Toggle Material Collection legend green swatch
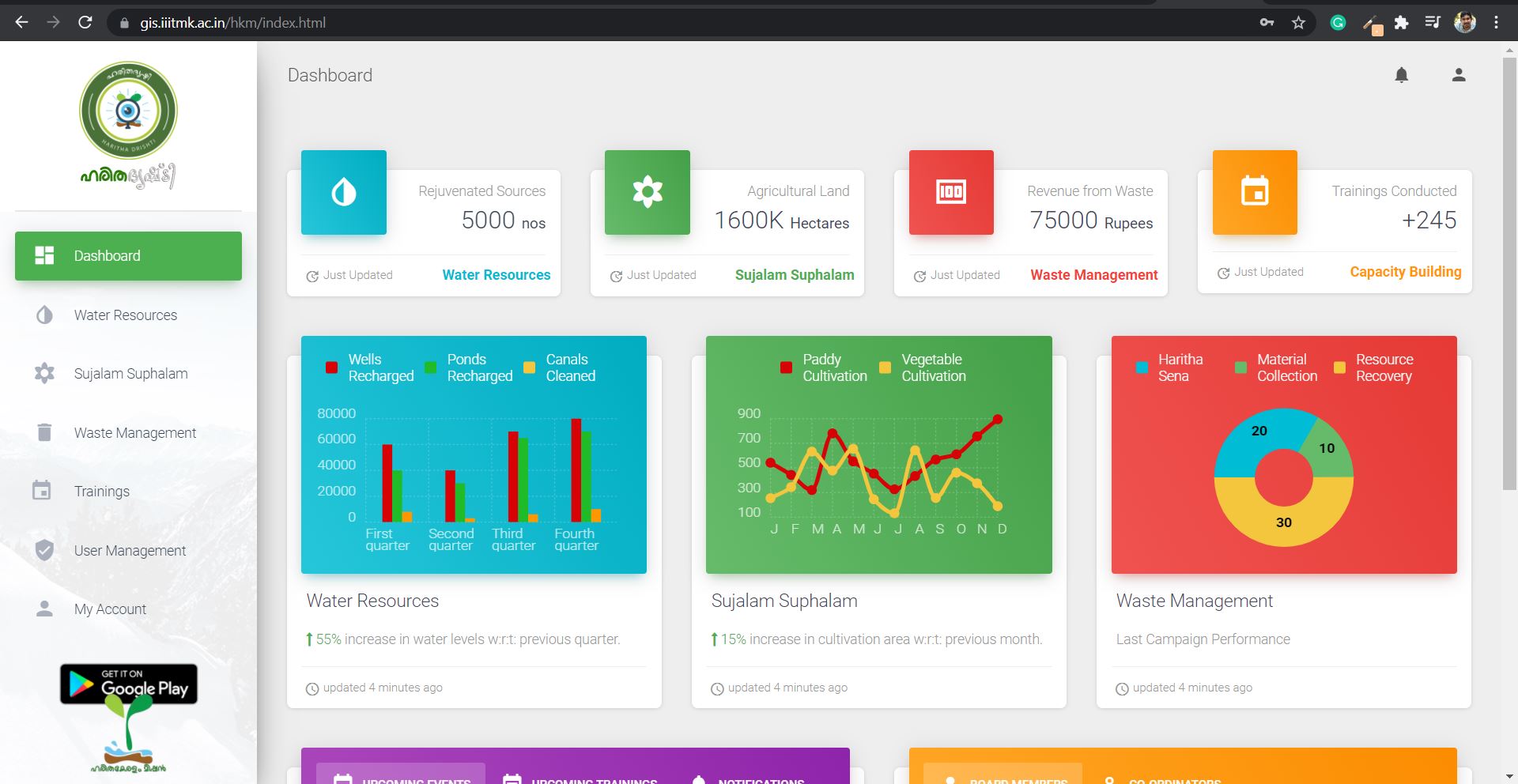Image resolution: width=1518 pixels, height=784 pixels. (x=1241, y=367)
